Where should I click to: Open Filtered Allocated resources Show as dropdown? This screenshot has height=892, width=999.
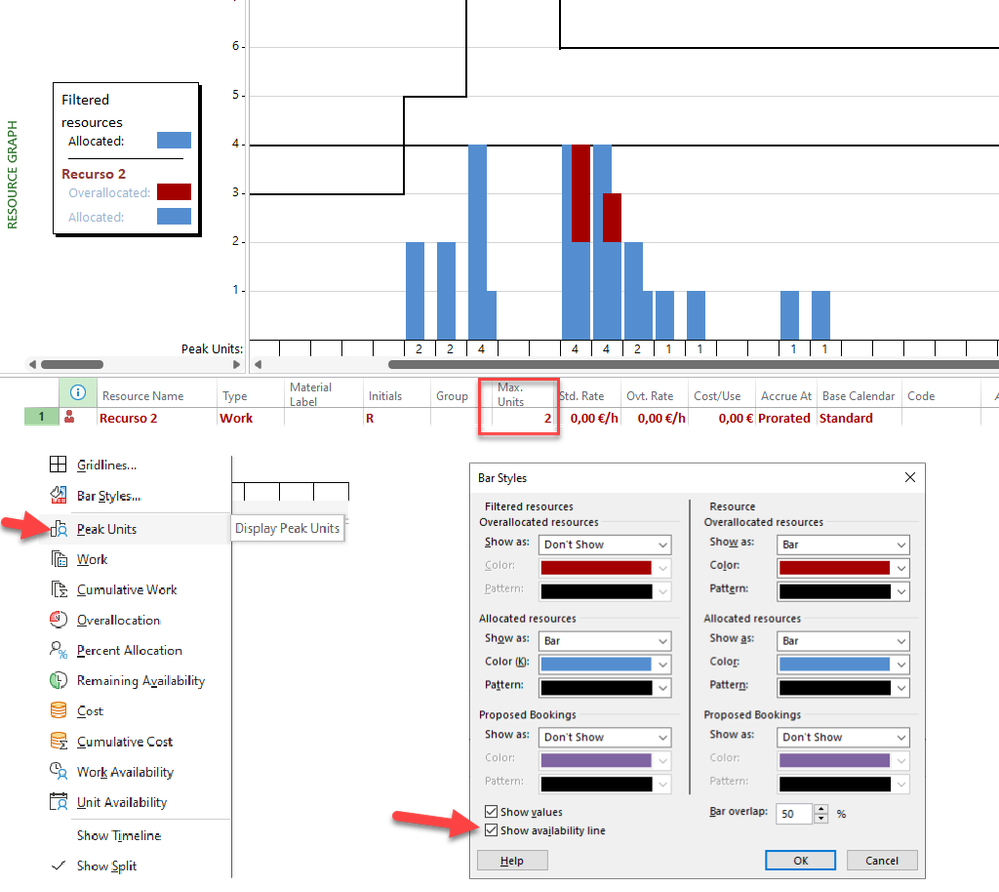click(605, 641)
